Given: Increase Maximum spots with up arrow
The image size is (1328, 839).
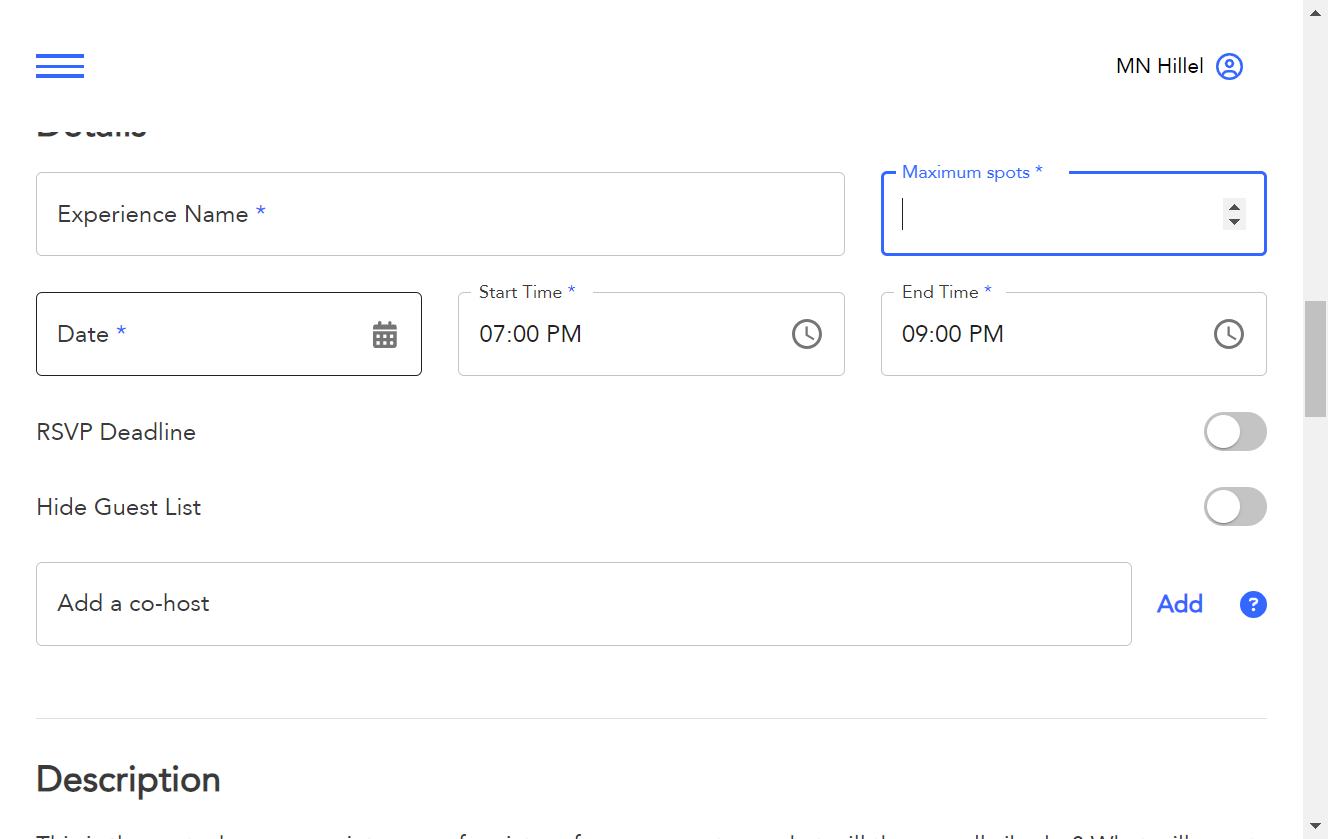Looking at the screenshot, I should pyautogui.click(x=1234, y=207).
